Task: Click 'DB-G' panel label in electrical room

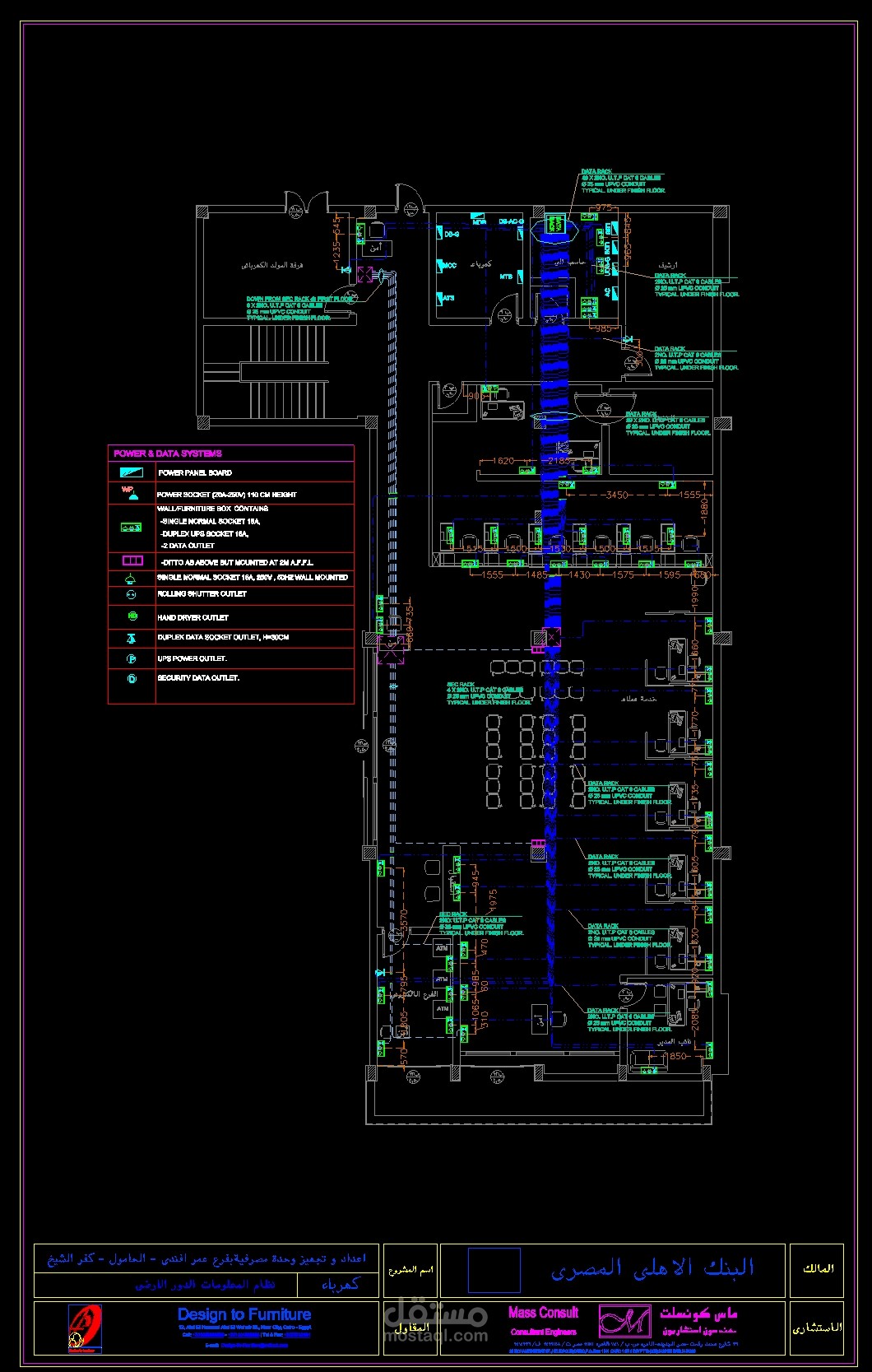Action: pos(451,235)
